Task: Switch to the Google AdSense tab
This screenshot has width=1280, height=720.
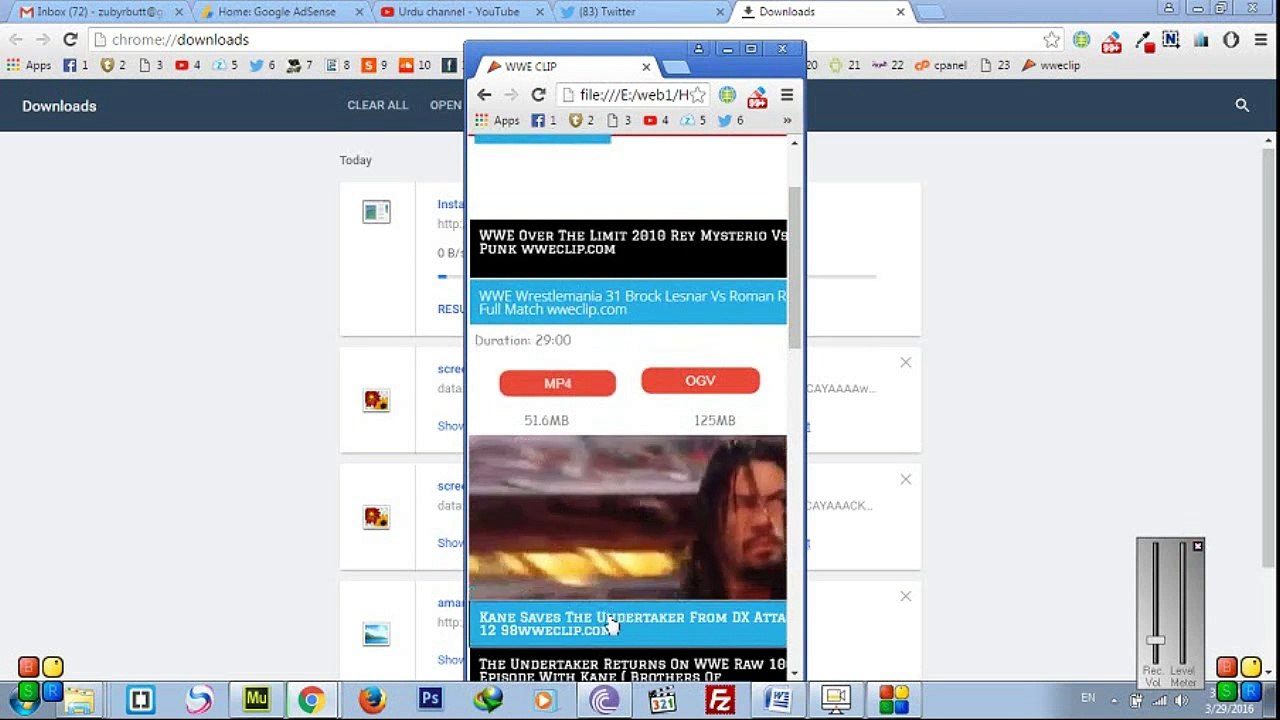Action: pos(283,12)
